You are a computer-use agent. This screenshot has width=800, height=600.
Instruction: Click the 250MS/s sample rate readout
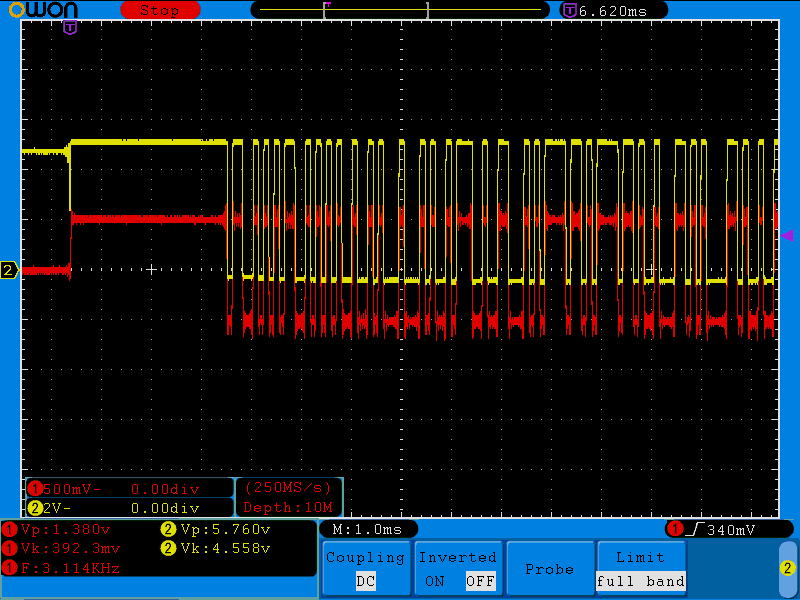pos(288,488)
